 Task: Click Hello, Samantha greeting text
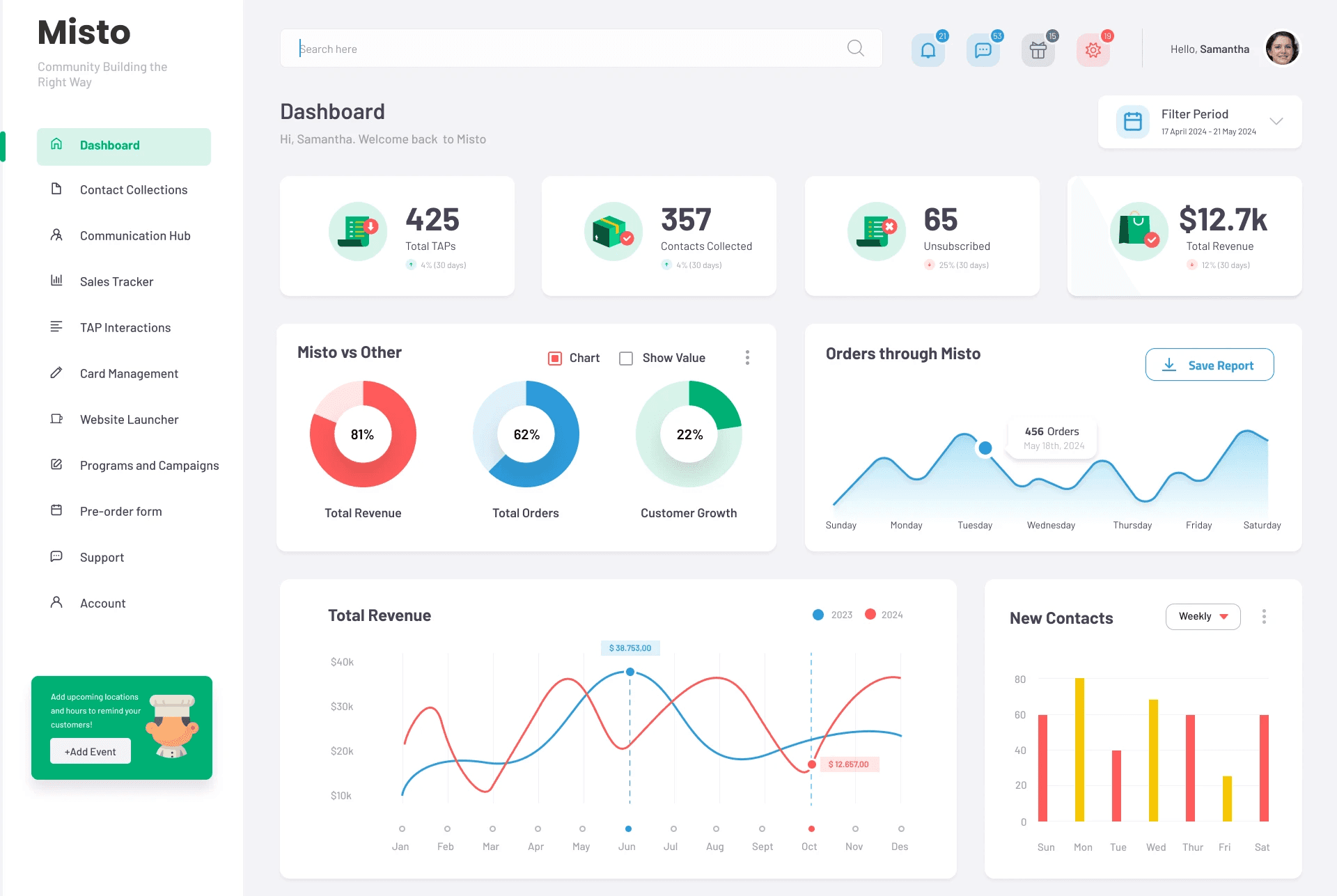coord(1210,49)
